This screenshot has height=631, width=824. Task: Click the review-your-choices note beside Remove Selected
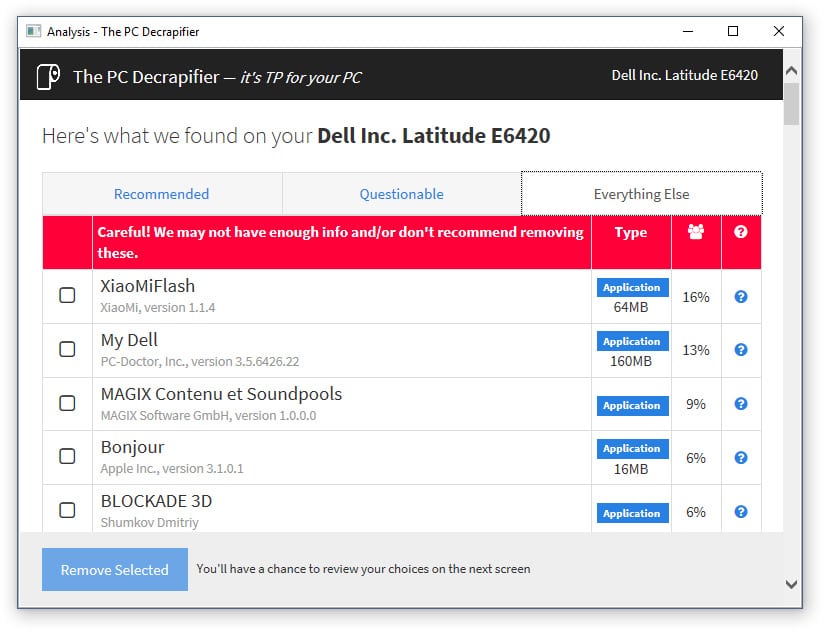point(363,569)
